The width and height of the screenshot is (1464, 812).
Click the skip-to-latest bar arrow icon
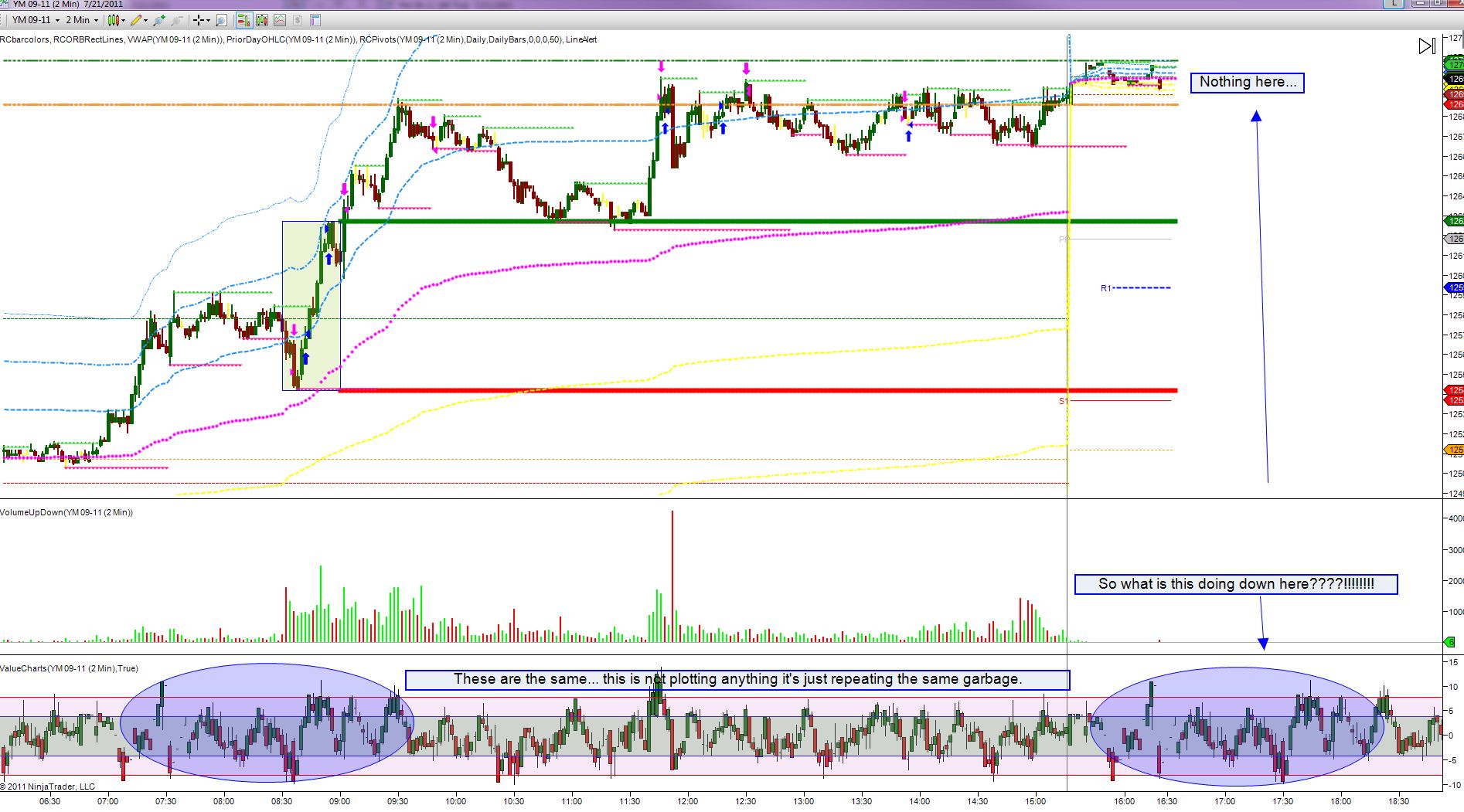click(x=1427, y=46)
